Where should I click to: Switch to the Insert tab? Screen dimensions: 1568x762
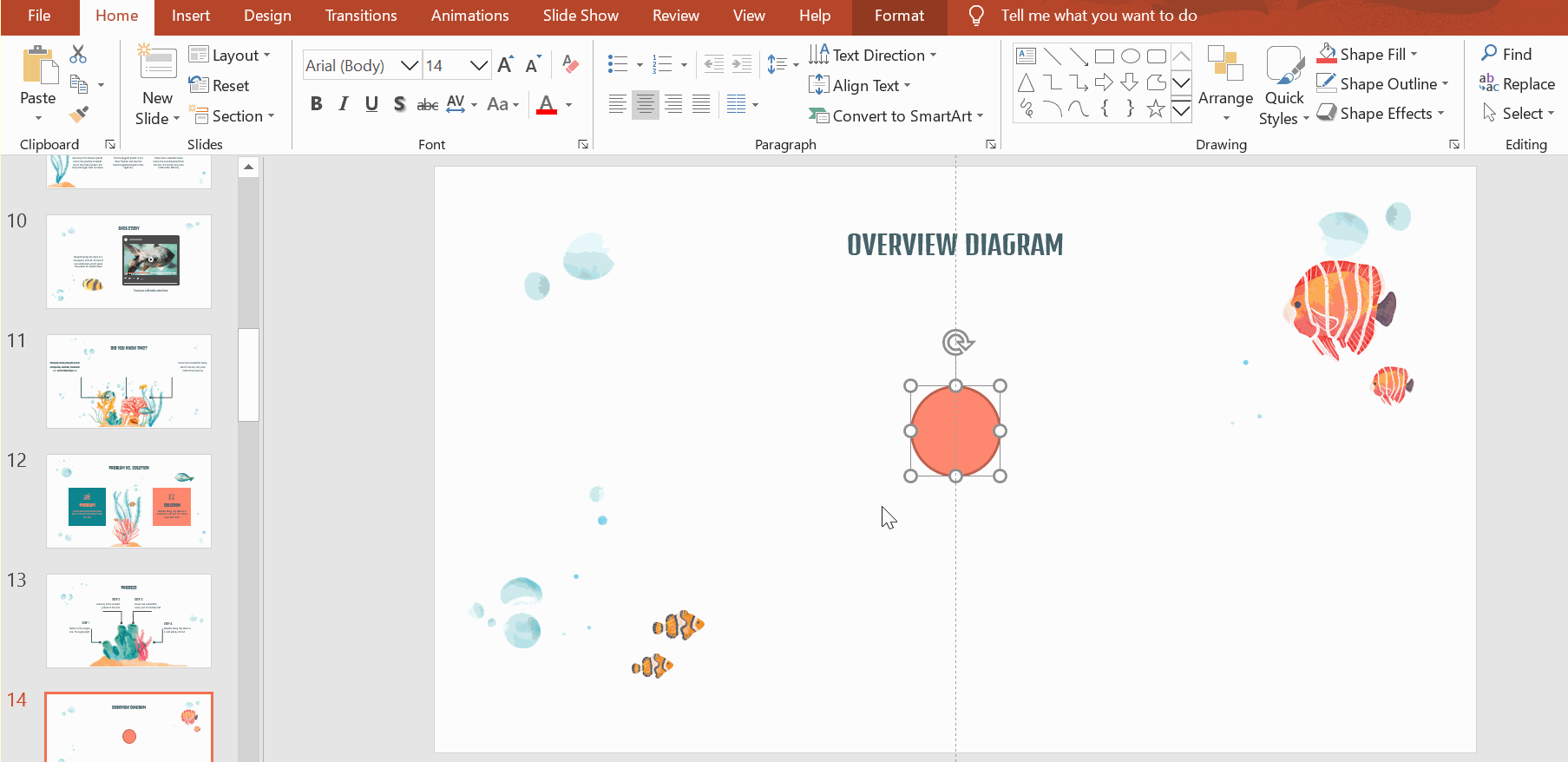click(x=190, y=16)
